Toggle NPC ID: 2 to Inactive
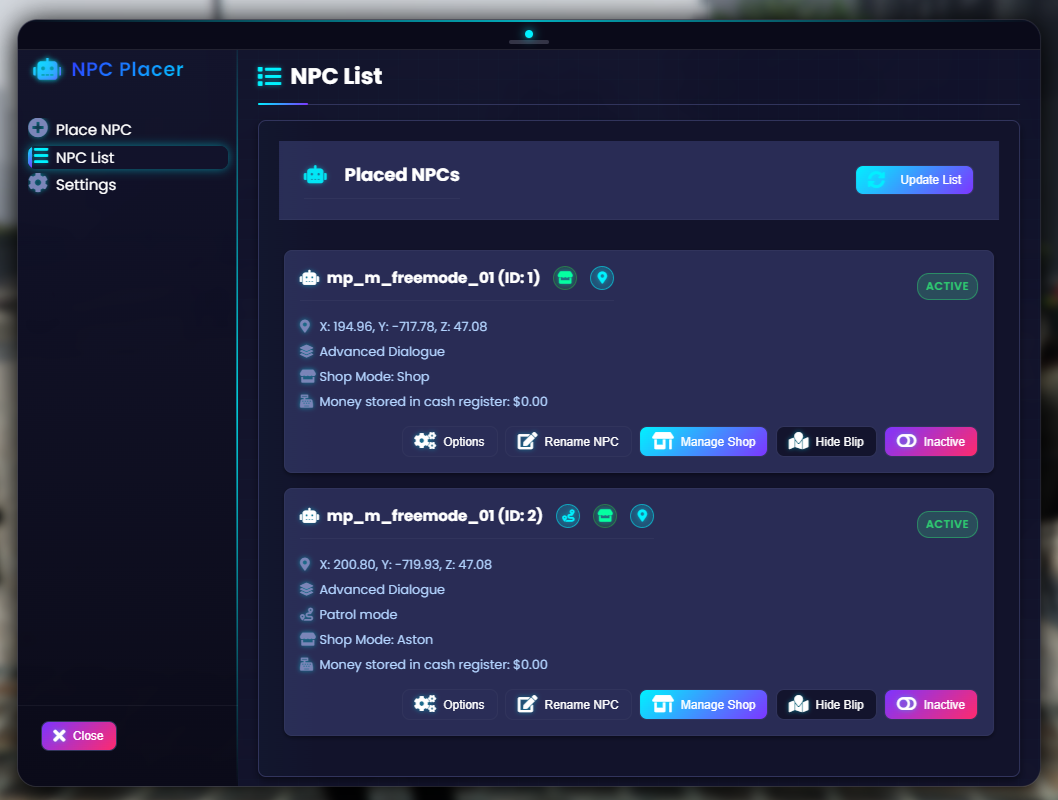 [930, 705]
